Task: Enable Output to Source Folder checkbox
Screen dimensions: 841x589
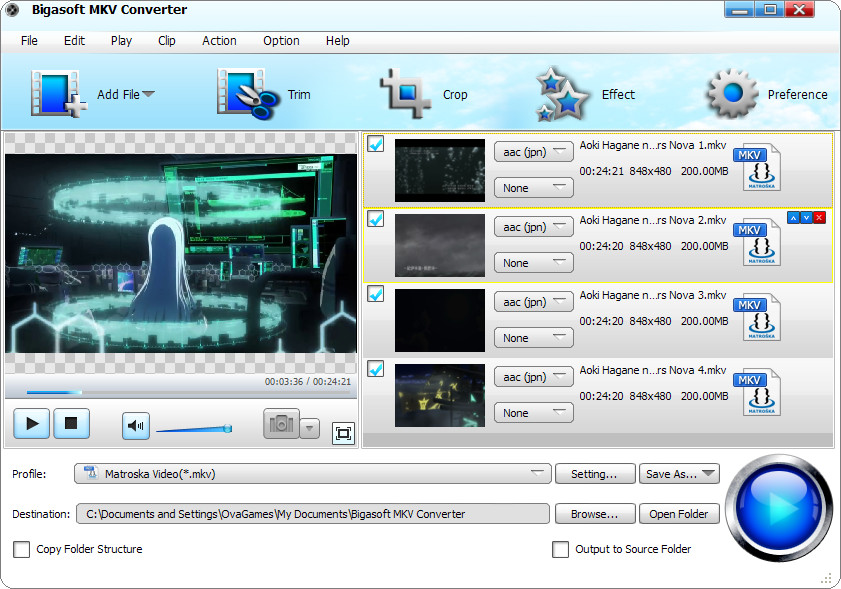Action: click(x=560, y=549)
